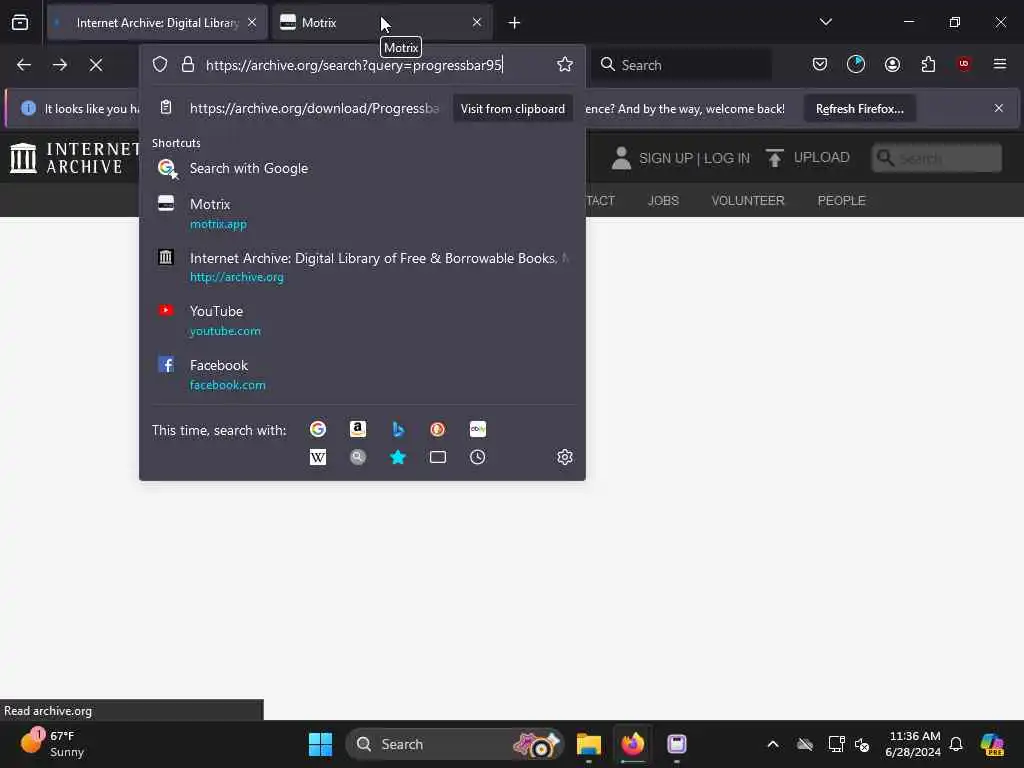
Task: Open the circular progress extension icon
Action: click(856, 64)
